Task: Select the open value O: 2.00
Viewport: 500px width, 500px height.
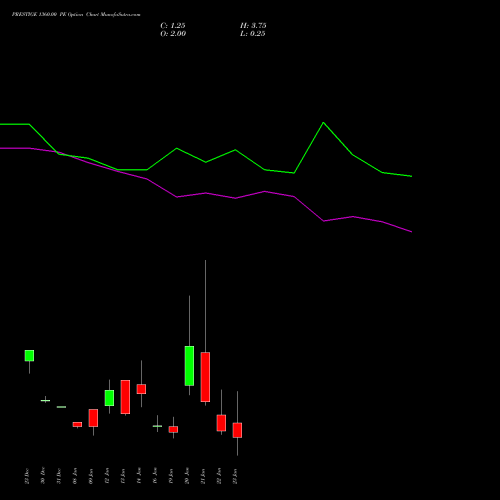Action: pyautogui.click(x=173, y=34)
